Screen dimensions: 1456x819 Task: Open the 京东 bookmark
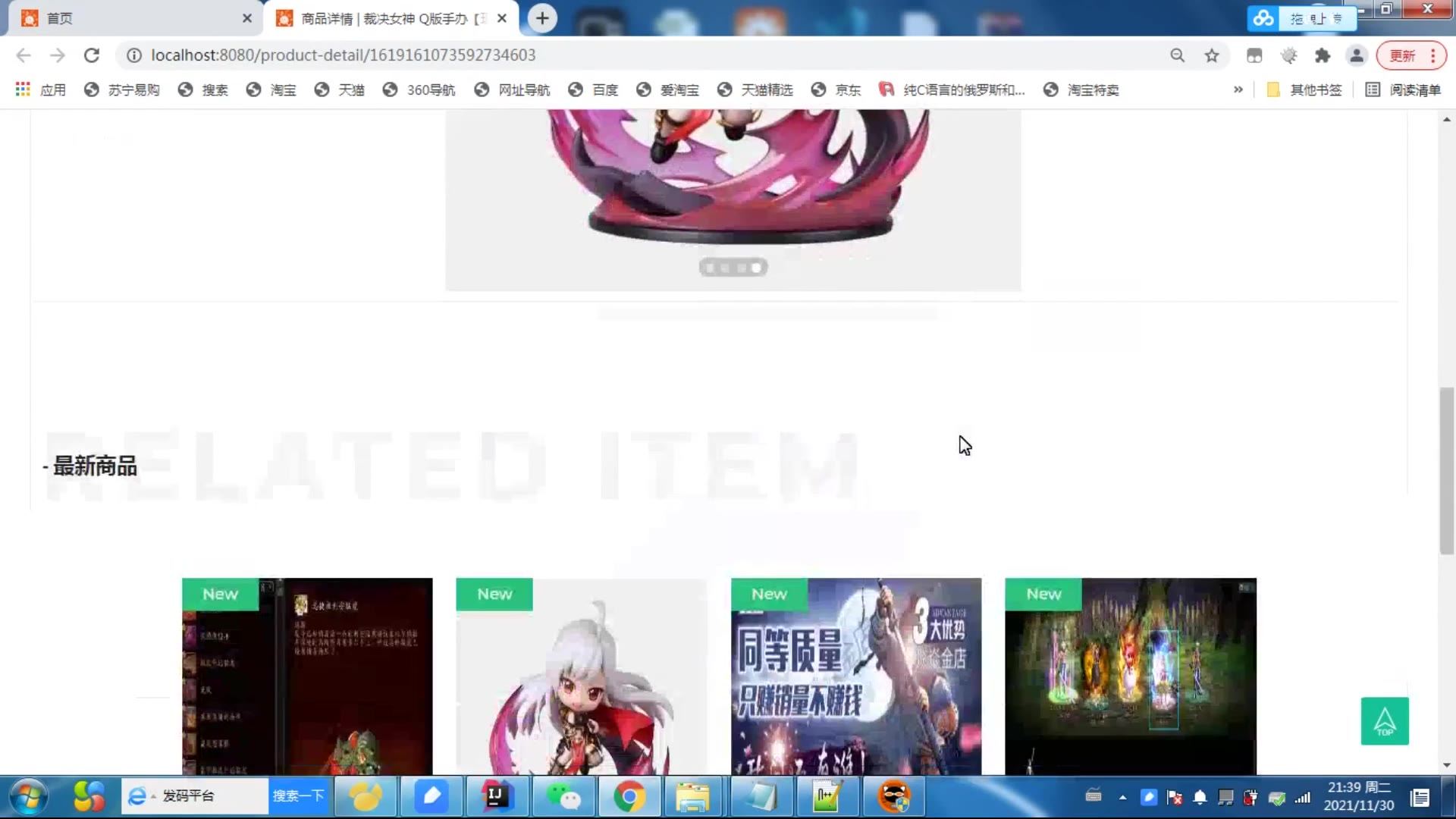[x=836, y=89]
